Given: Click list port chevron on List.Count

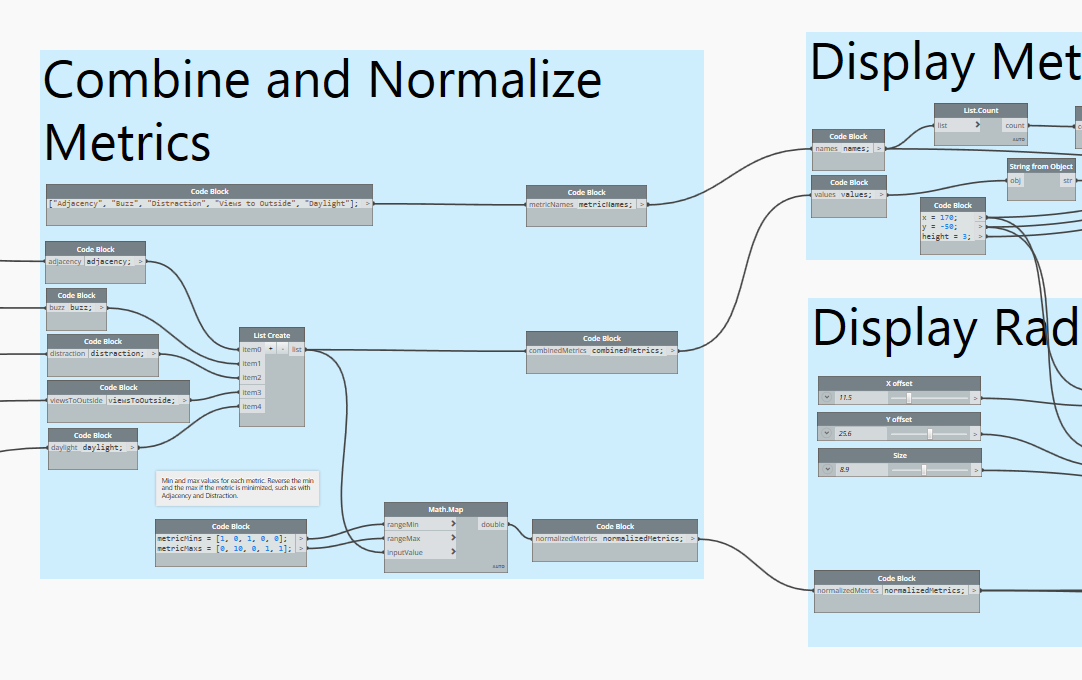Looking at the screenshot, I should pos(977,126).
